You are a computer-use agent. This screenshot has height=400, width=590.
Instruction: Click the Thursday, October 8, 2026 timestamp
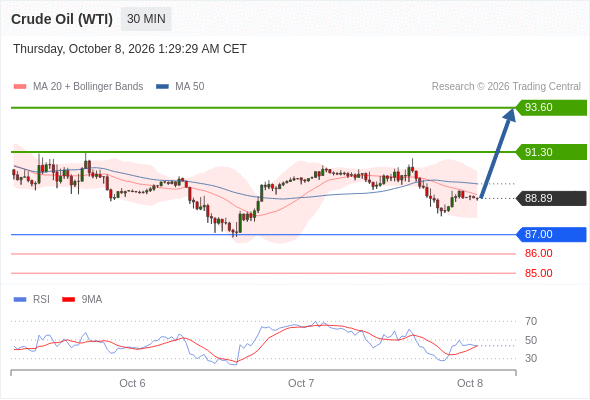(x=130, y=49)
